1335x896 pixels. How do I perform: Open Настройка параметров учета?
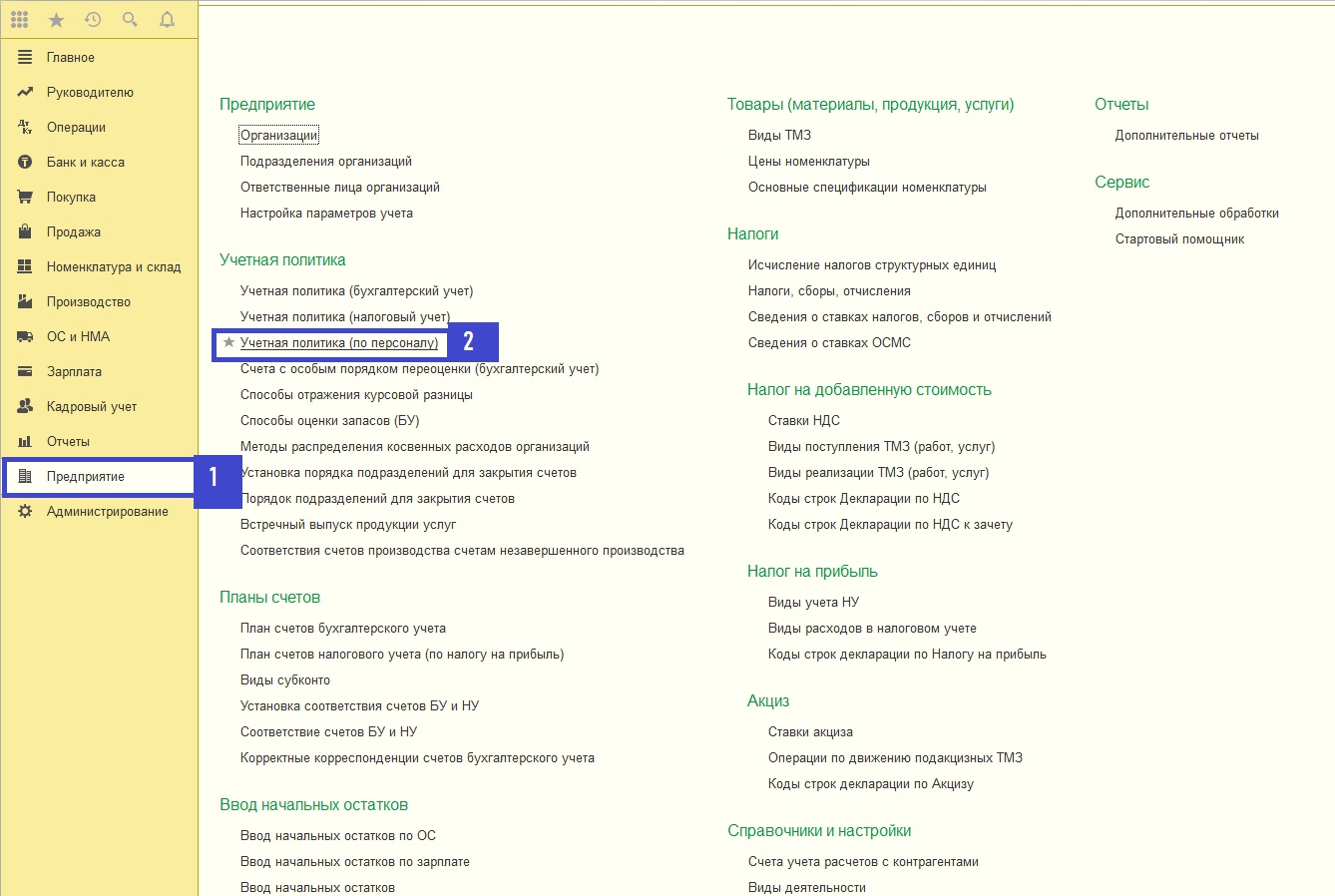(x=326, y=213)
